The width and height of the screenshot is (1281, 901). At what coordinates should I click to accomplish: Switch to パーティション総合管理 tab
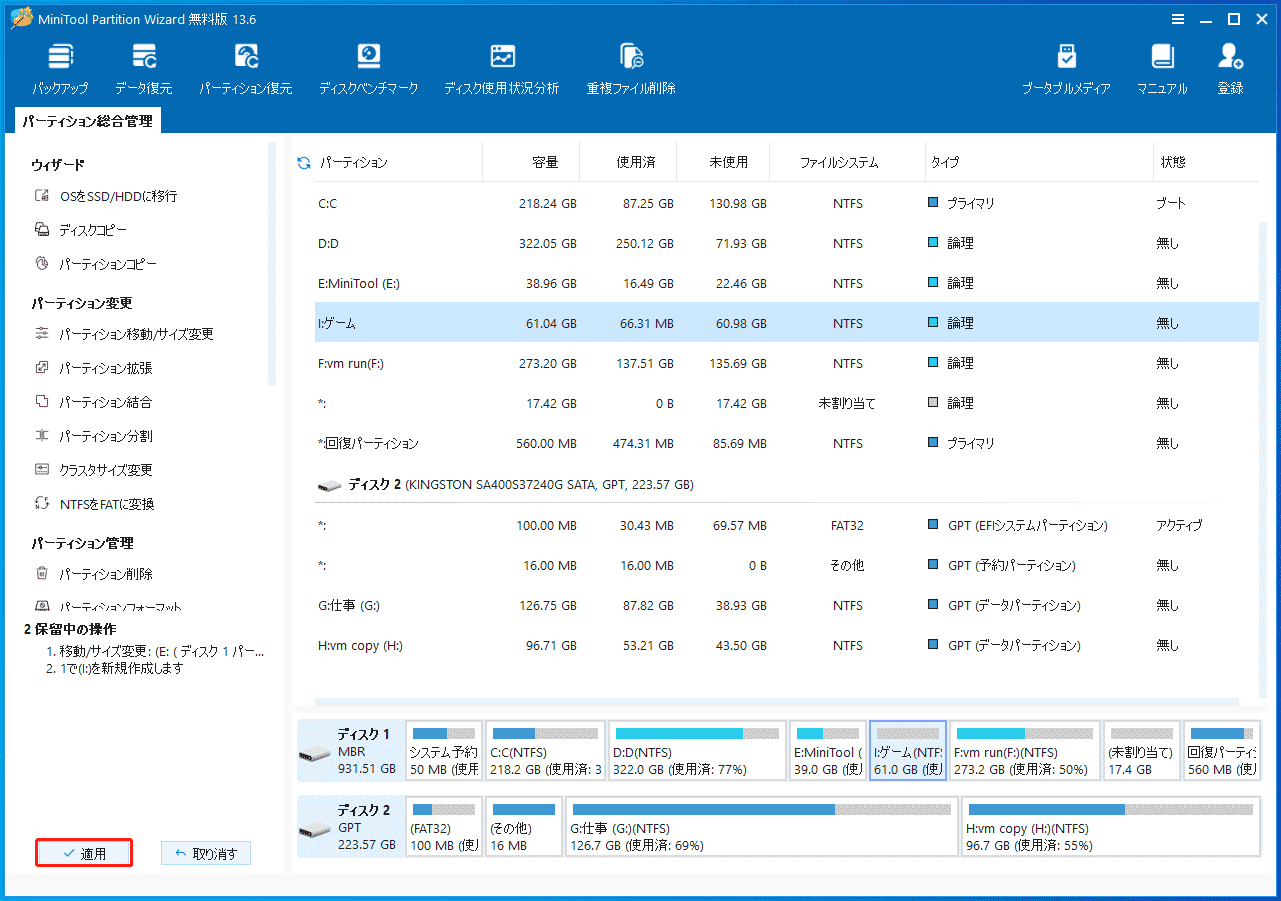[x=88, y=121]
